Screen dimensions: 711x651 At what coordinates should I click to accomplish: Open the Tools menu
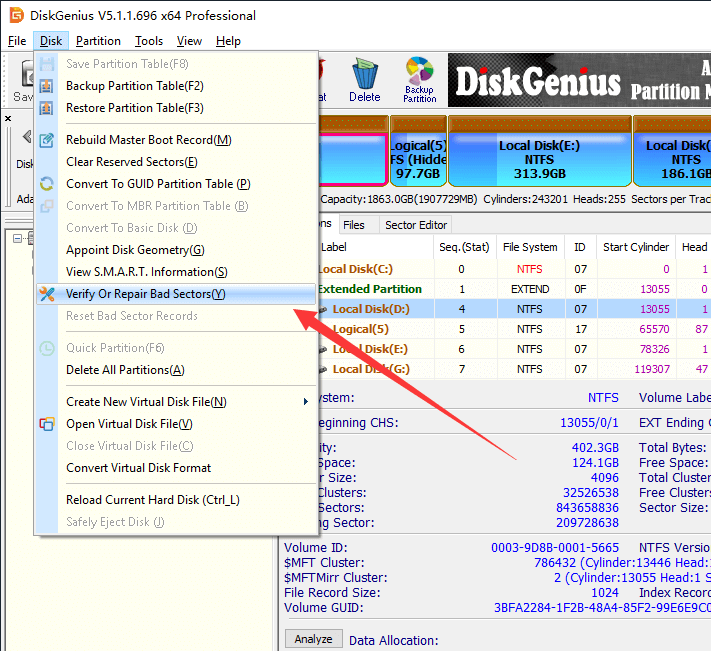(149, 41)
